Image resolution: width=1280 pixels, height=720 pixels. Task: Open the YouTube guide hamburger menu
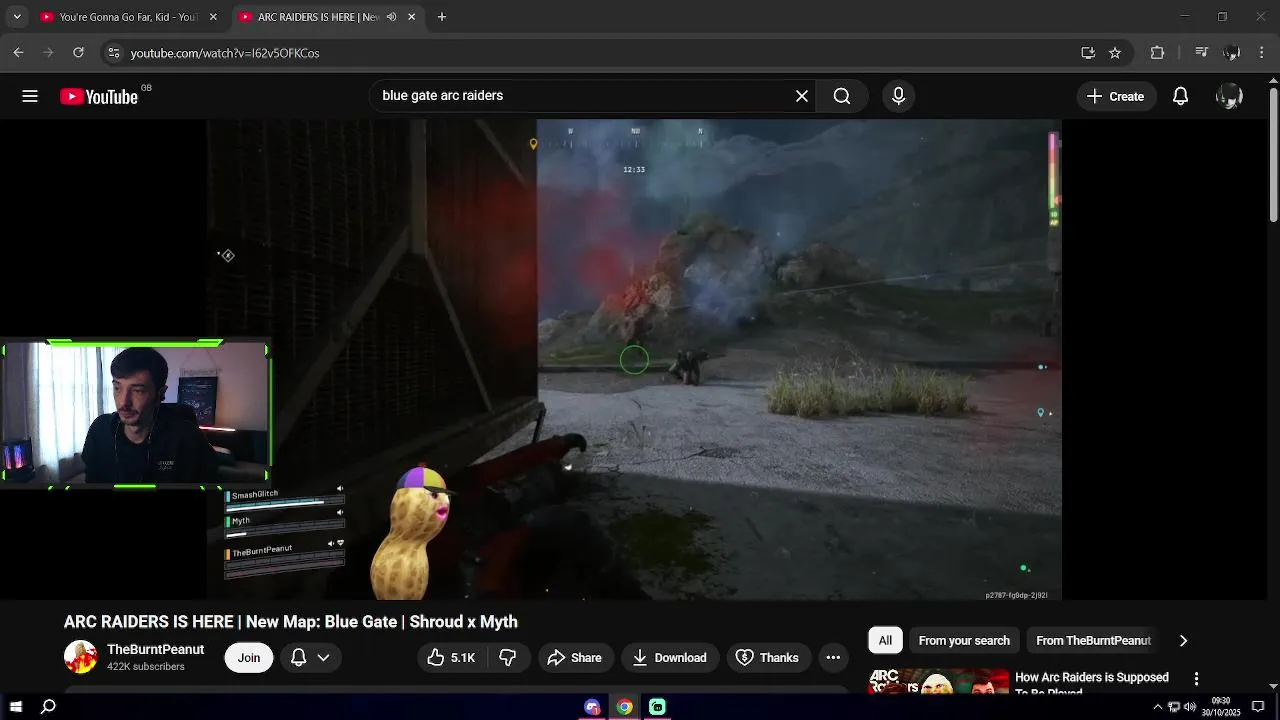coord(30,96)
